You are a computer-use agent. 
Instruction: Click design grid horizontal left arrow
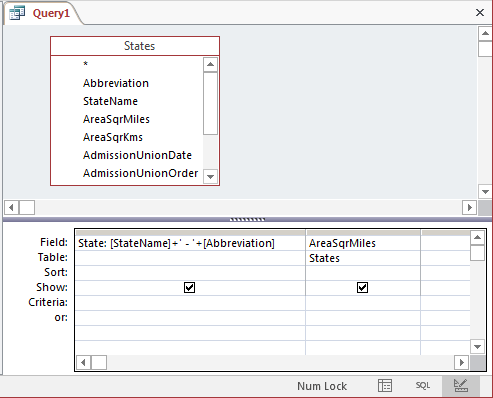(x=83, y=362)
